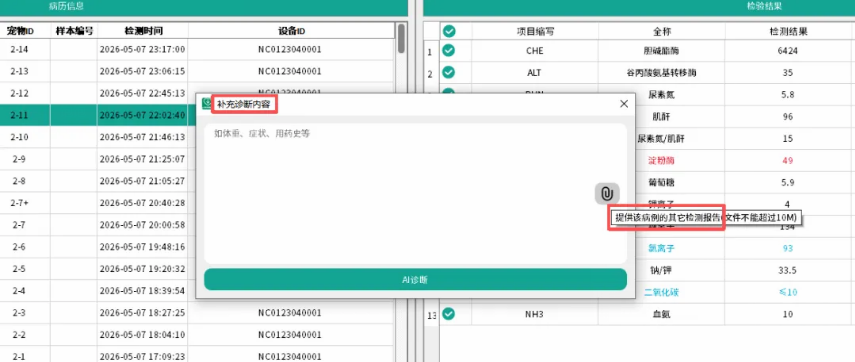Select pet record 2-9
Image resolution: width=855 pixels, height=362 pixels.
tap(20, 159)
